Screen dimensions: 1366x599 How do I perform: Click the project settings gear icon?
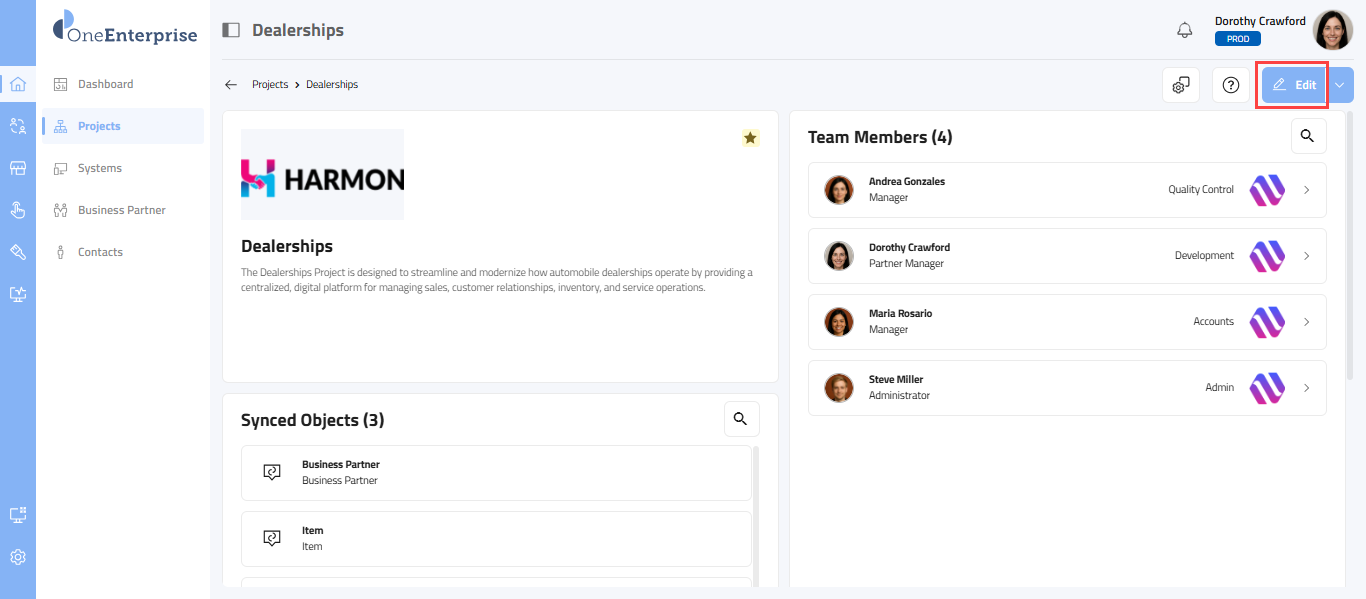1181,85
